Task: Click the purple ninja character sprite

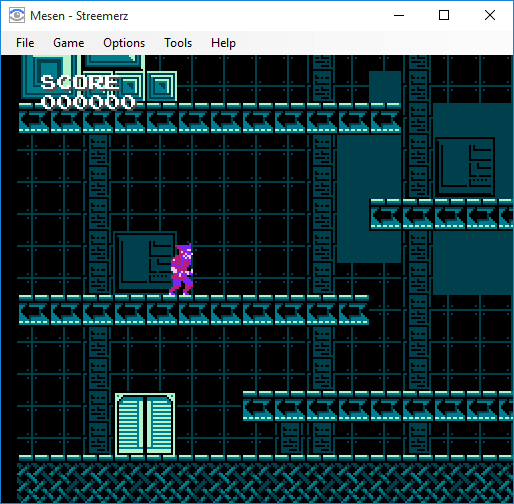Action: click(x=182, y=269)
